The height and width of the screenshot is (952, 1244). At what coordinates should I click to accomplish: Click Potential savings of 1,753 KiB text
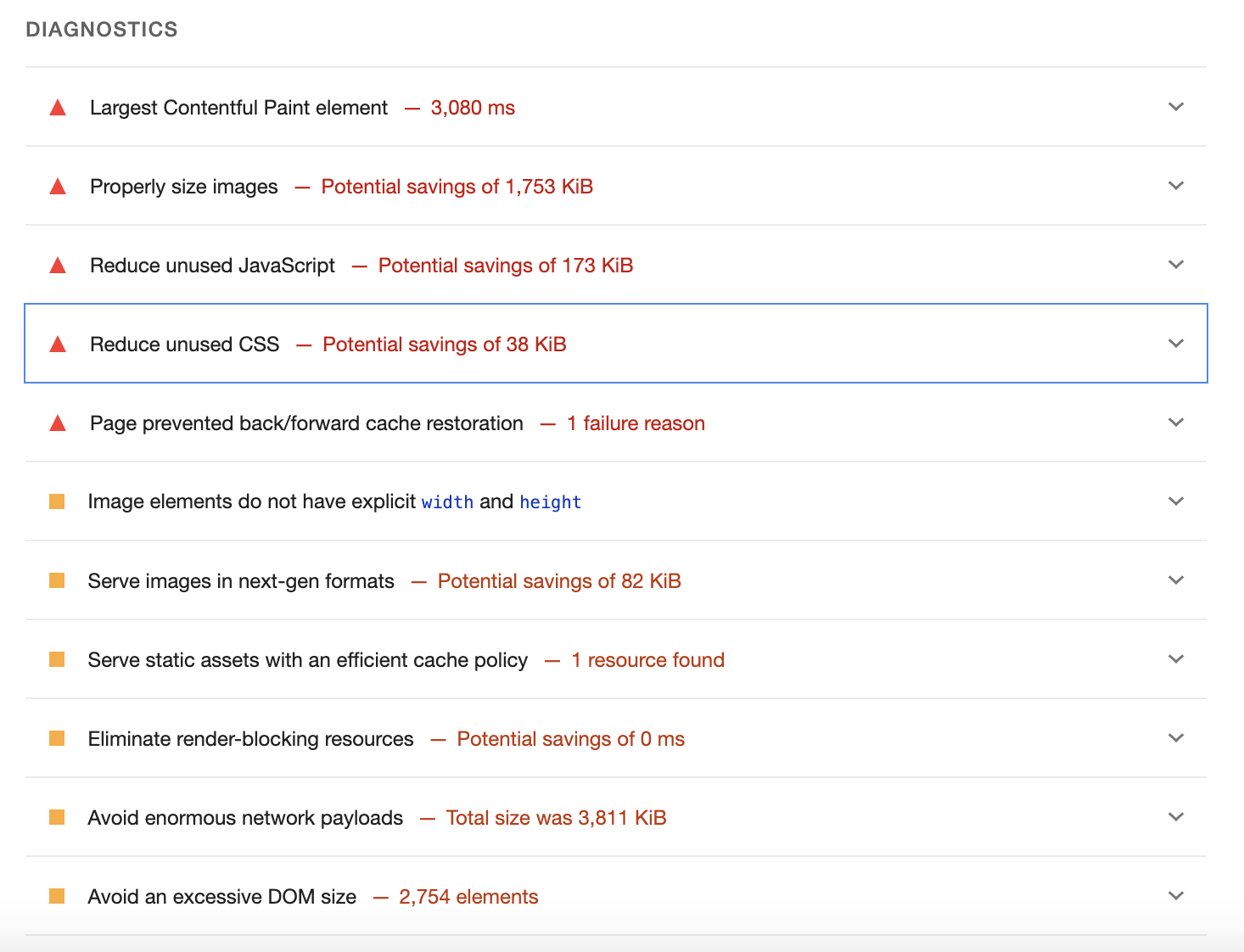[x=457, y=187]
